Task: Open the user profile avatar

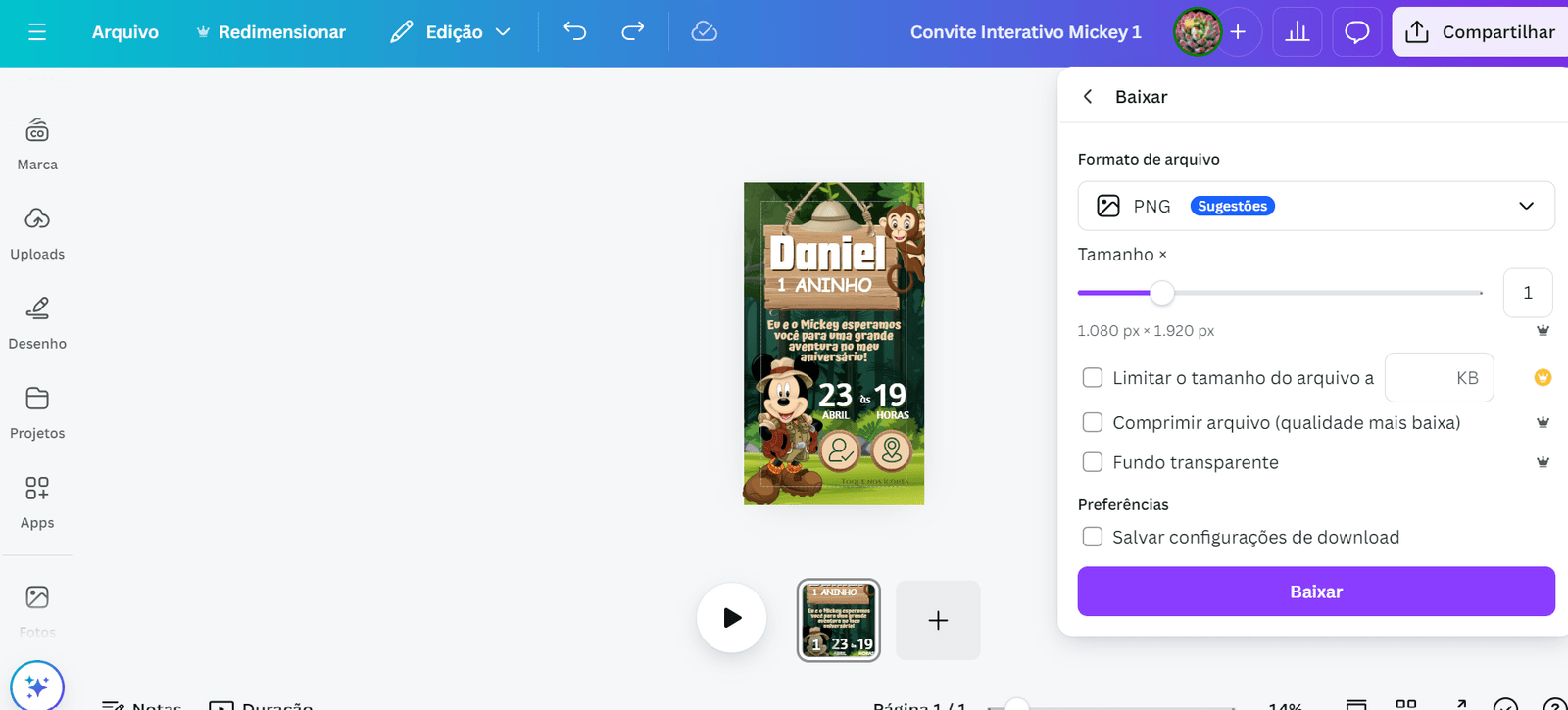Action: click(x=1198, y=32)
